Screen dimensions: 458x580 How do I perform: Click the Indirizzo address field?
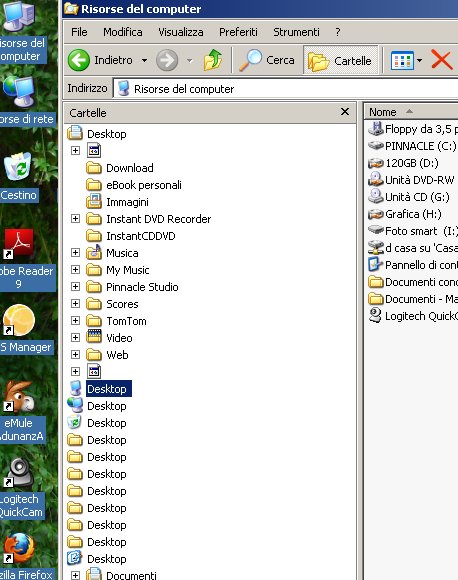(x=286, y=89)
